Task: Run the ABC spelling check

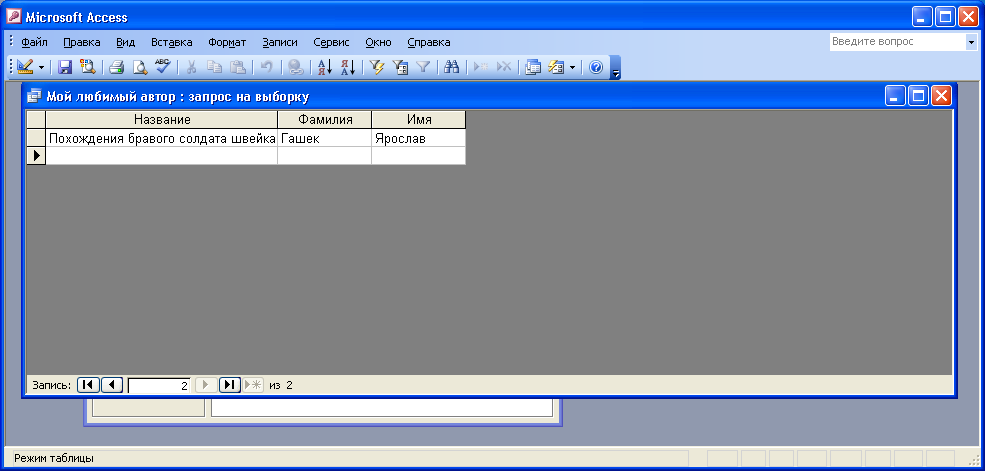Action: pyautogui.click(x=162, y=67)
